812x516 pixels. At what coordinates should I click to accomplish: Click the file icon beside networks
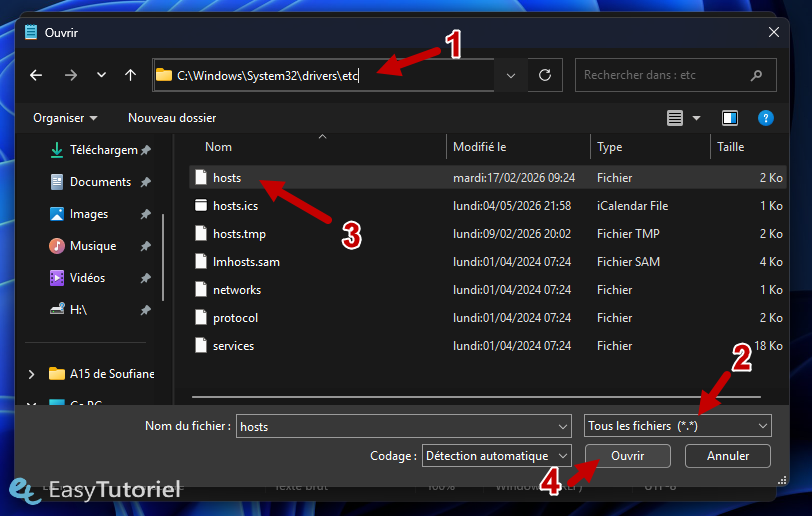point(201,290)
